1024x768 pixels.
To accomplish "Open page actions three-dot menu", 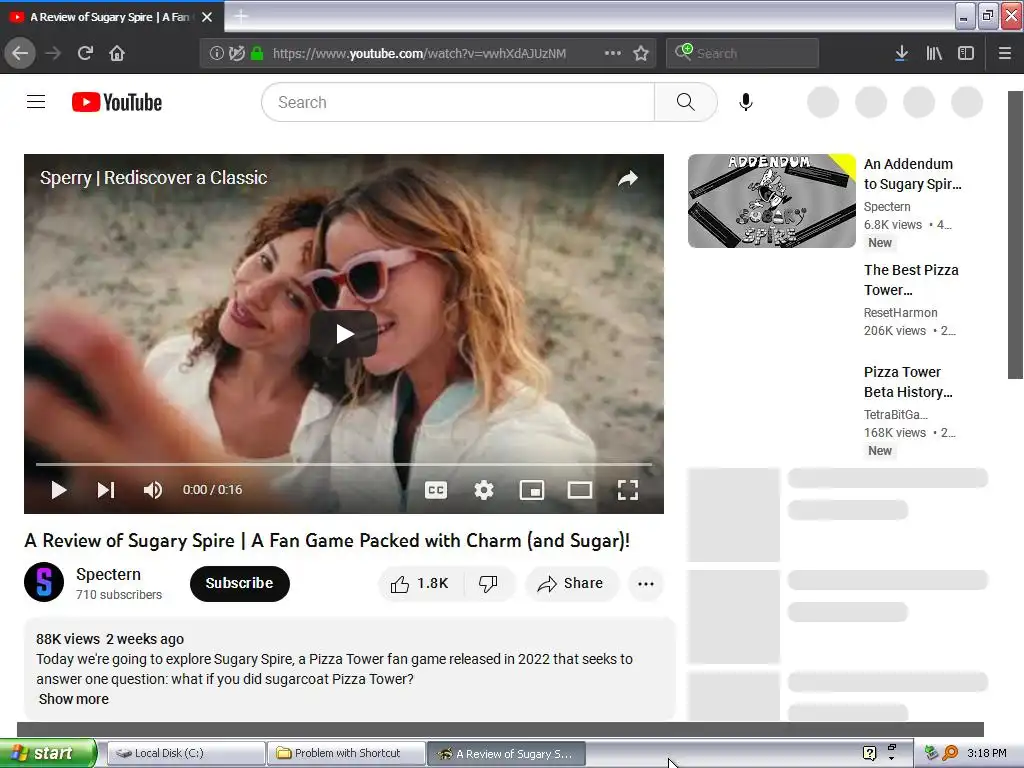I will pyautogui.click(x=613, y=54).
